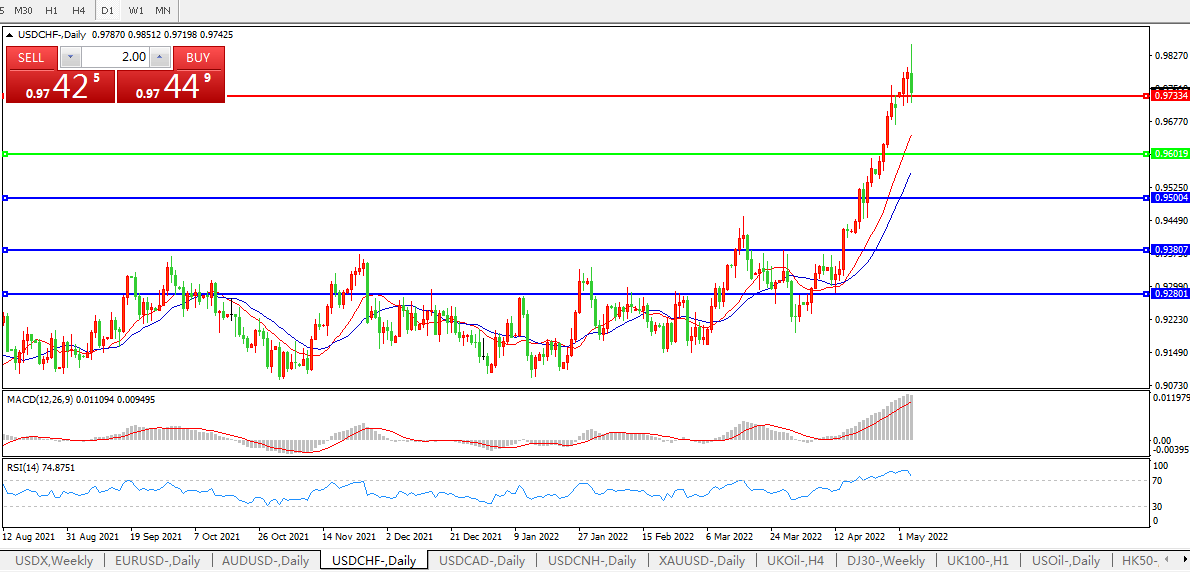
Task: Switch to H1 timeframe
Action: tap(51, 10)
